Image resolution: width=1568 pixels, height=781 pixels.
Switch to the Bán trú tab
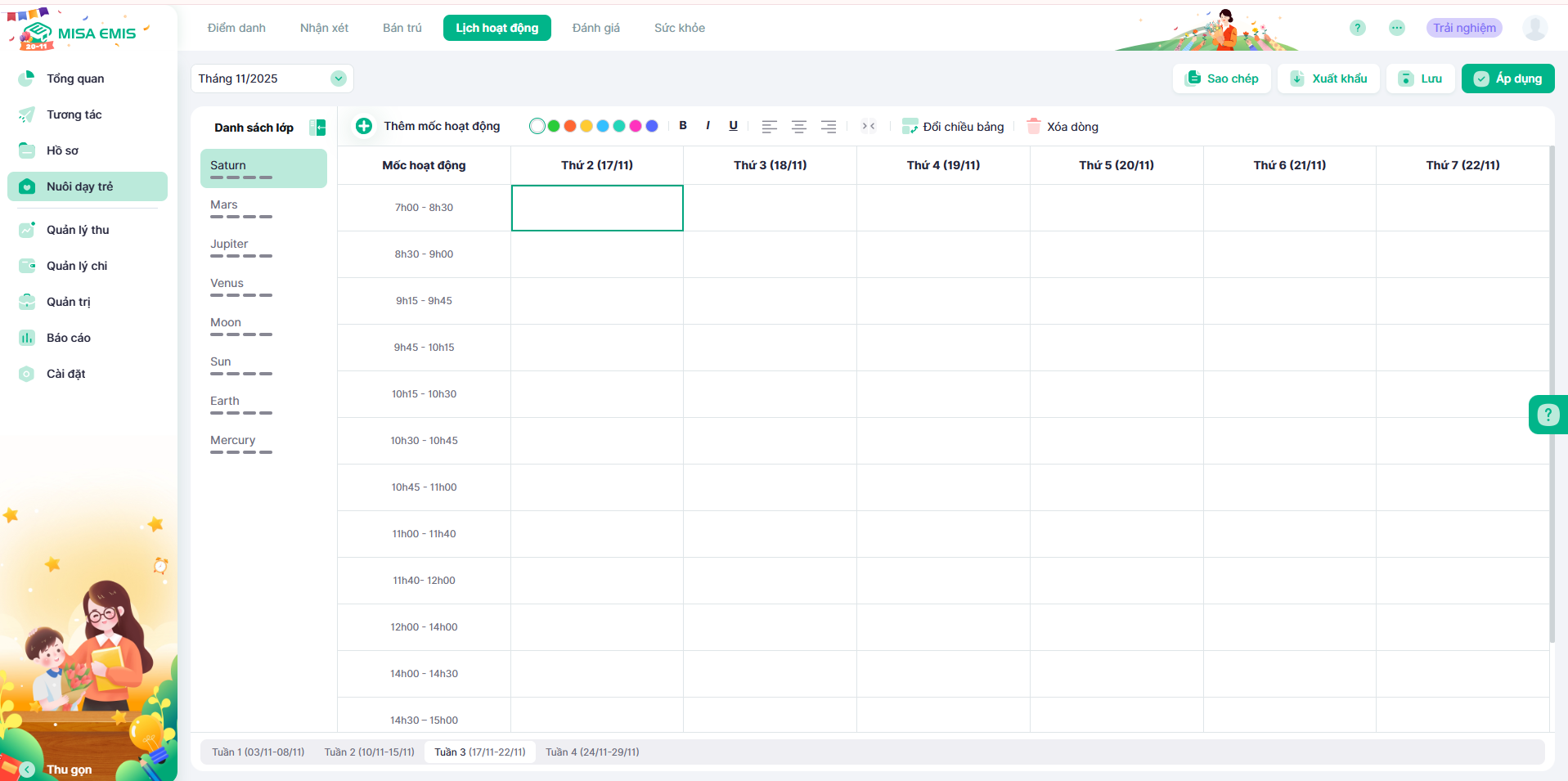[x=402, y=28]
